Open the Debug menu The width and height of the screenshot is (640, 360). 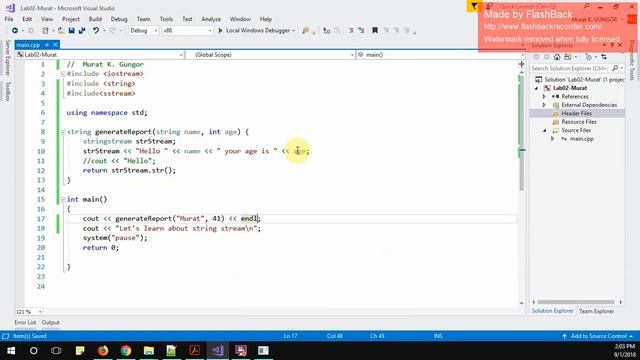(x=119, y=19)
